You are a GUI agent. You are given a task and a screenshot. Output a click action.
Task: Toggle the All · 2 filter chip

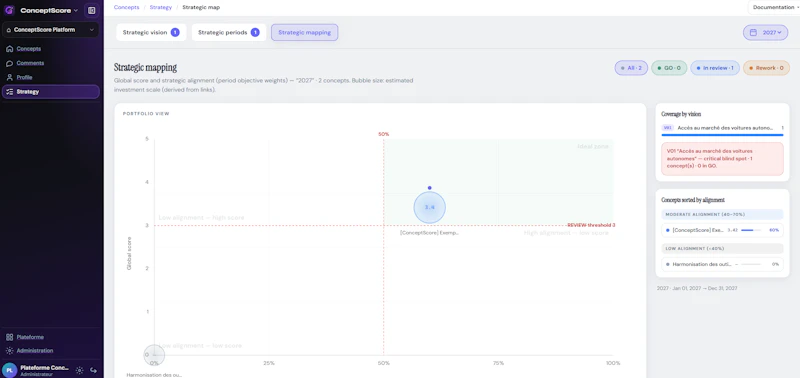631,68
